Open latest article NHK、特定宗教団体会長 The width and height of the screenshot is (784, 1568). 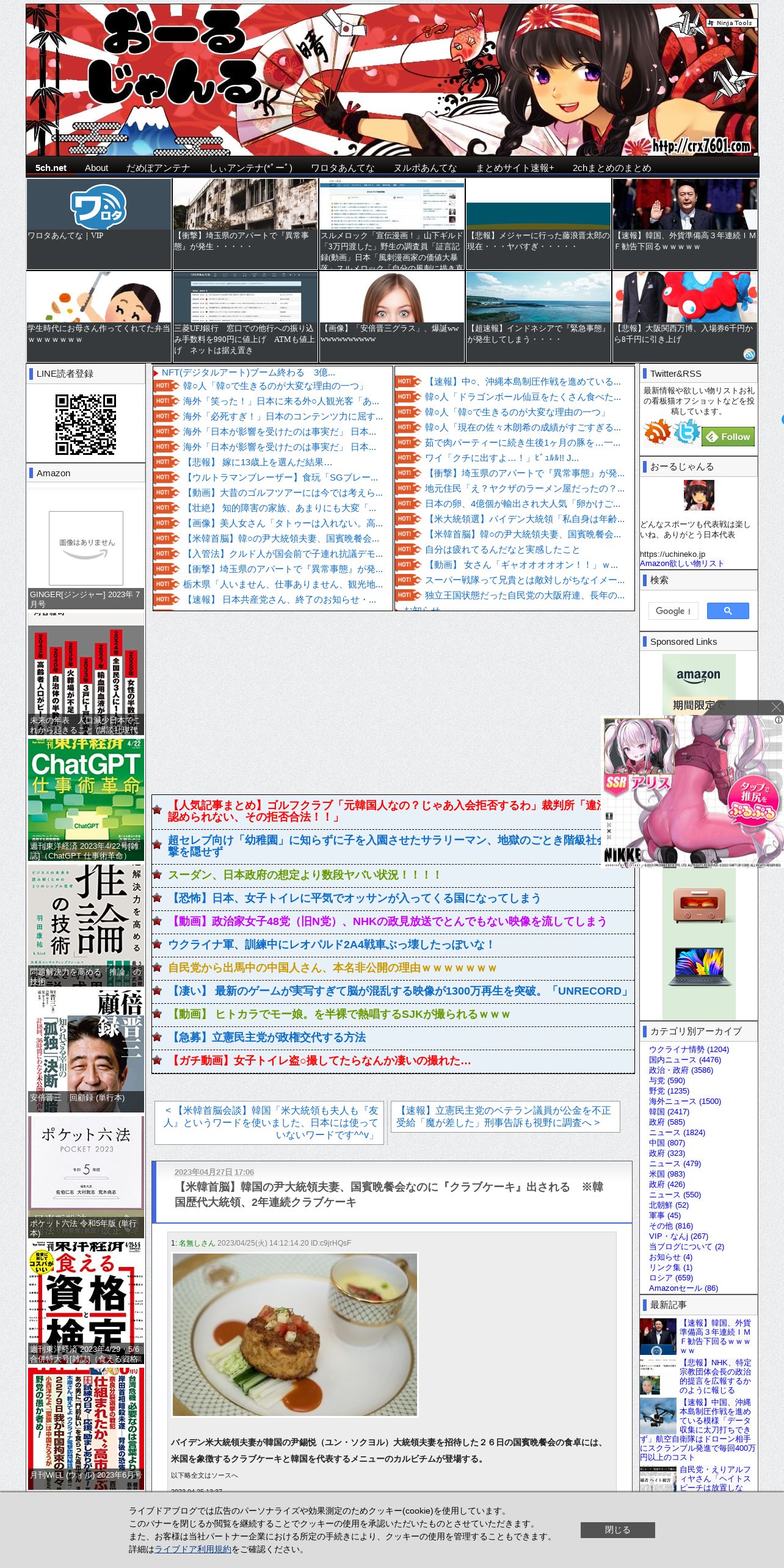(x=715, y=1376)
